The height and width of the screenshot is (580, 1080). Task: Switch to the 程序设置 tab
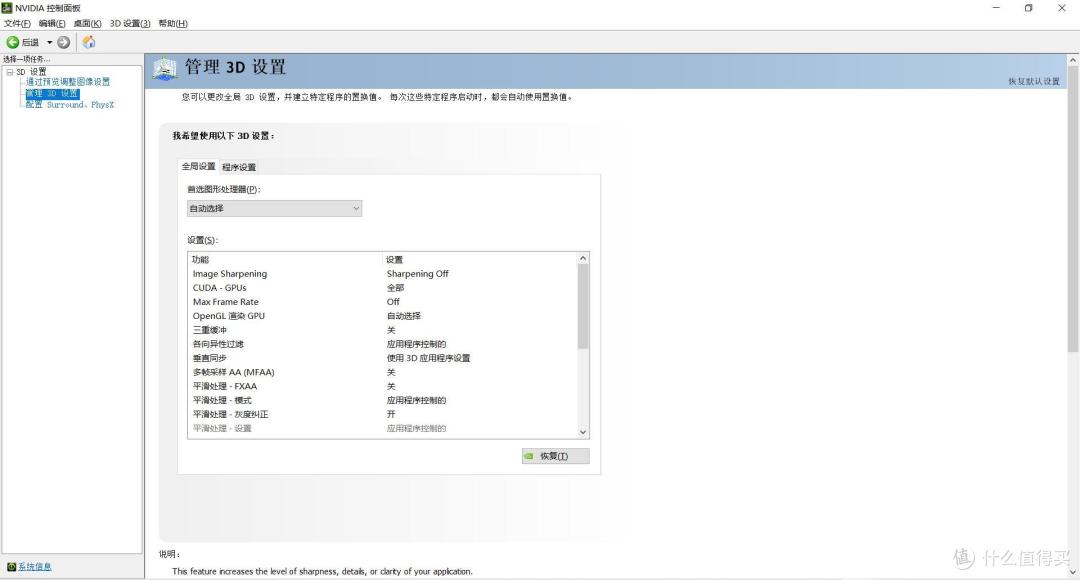coord(239,167)
